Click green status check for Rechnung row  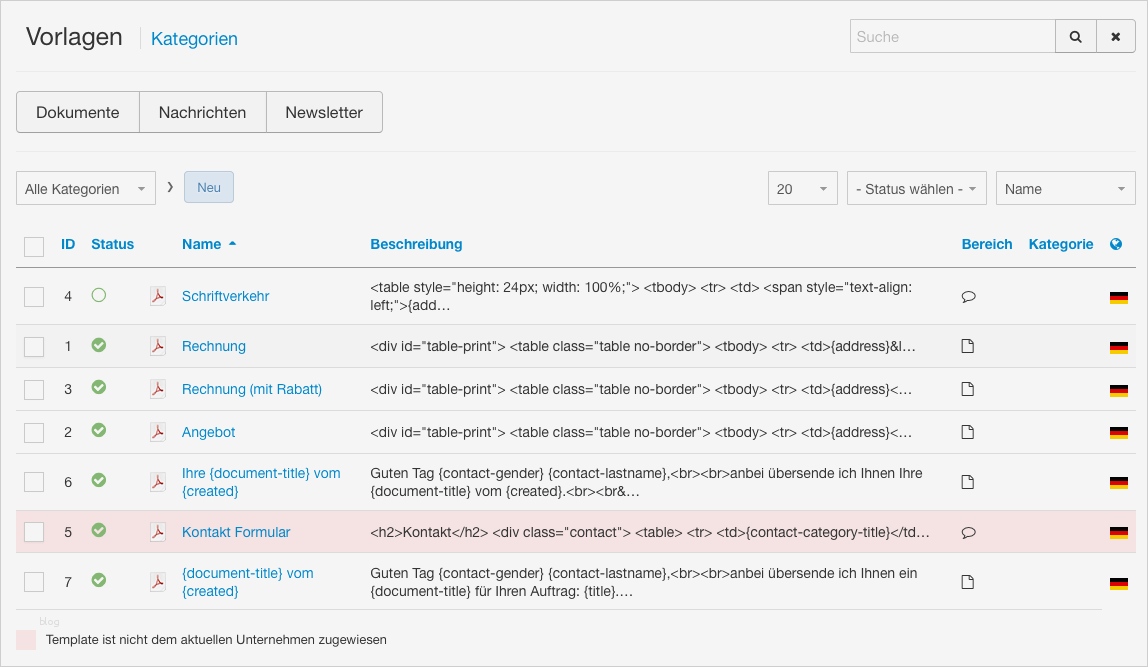coord(98,345)
